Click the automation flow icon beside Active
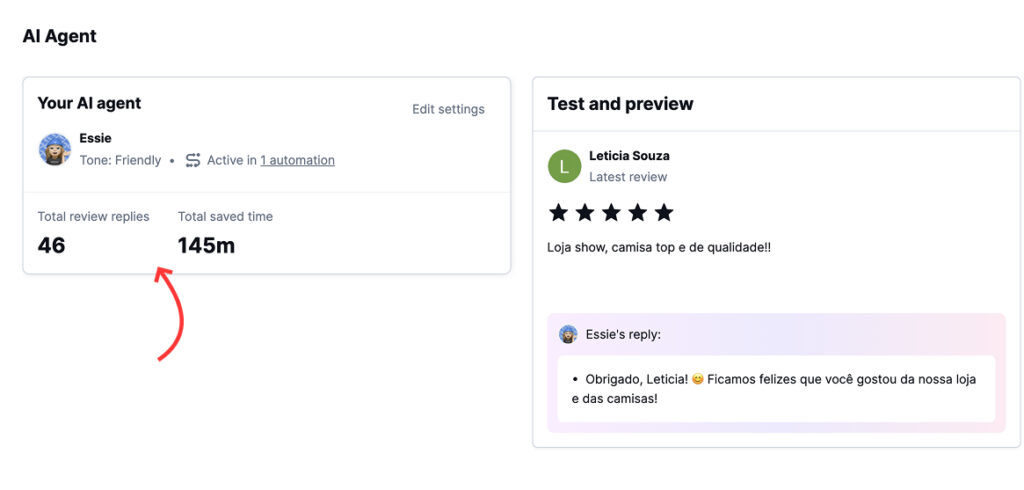Screen dimensions: 1024x490 pyautogui.click(x=193, y=160)
